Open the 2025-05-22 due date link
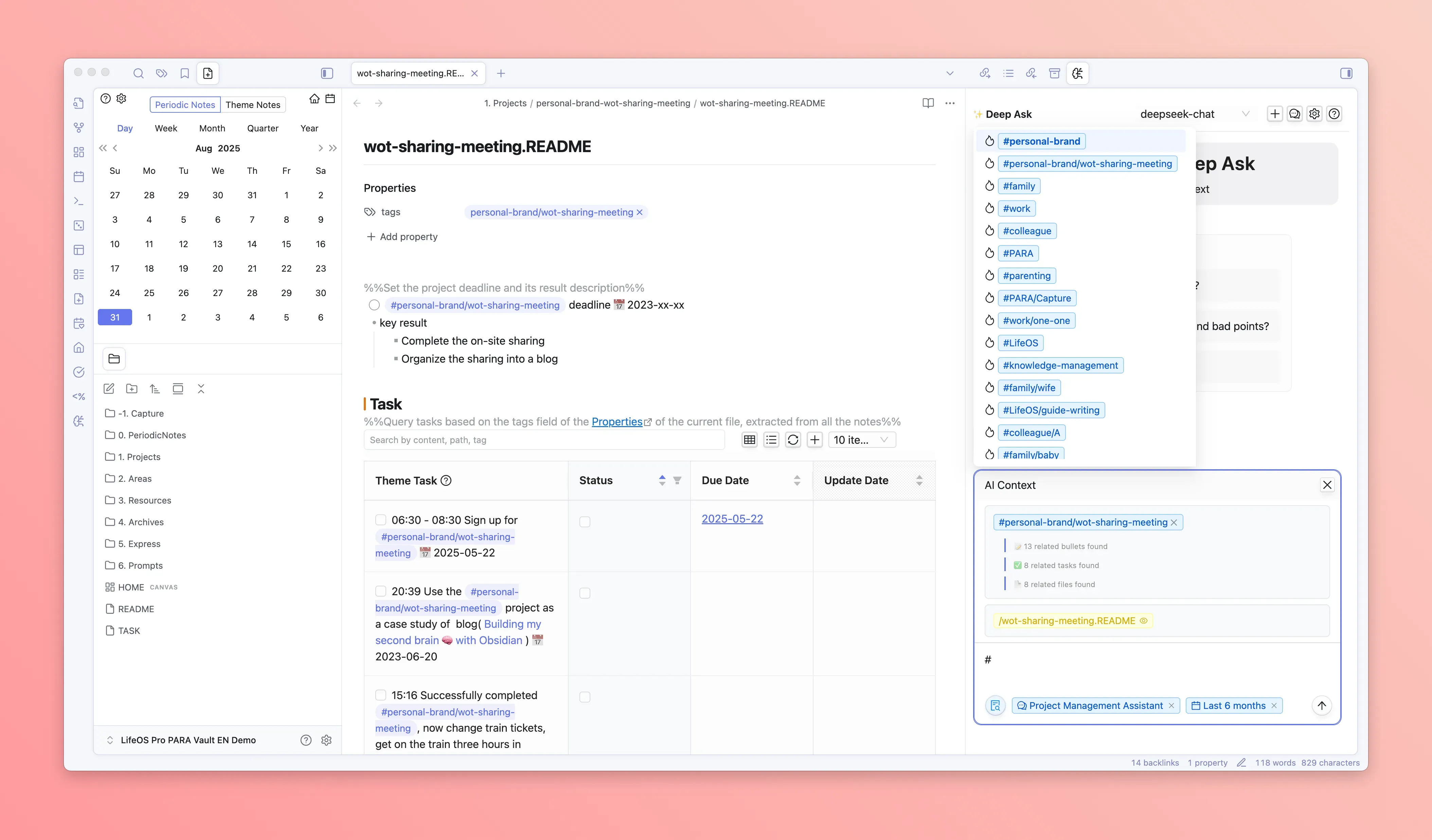This screenshot has height=840, width=1432. coord(732,518)
